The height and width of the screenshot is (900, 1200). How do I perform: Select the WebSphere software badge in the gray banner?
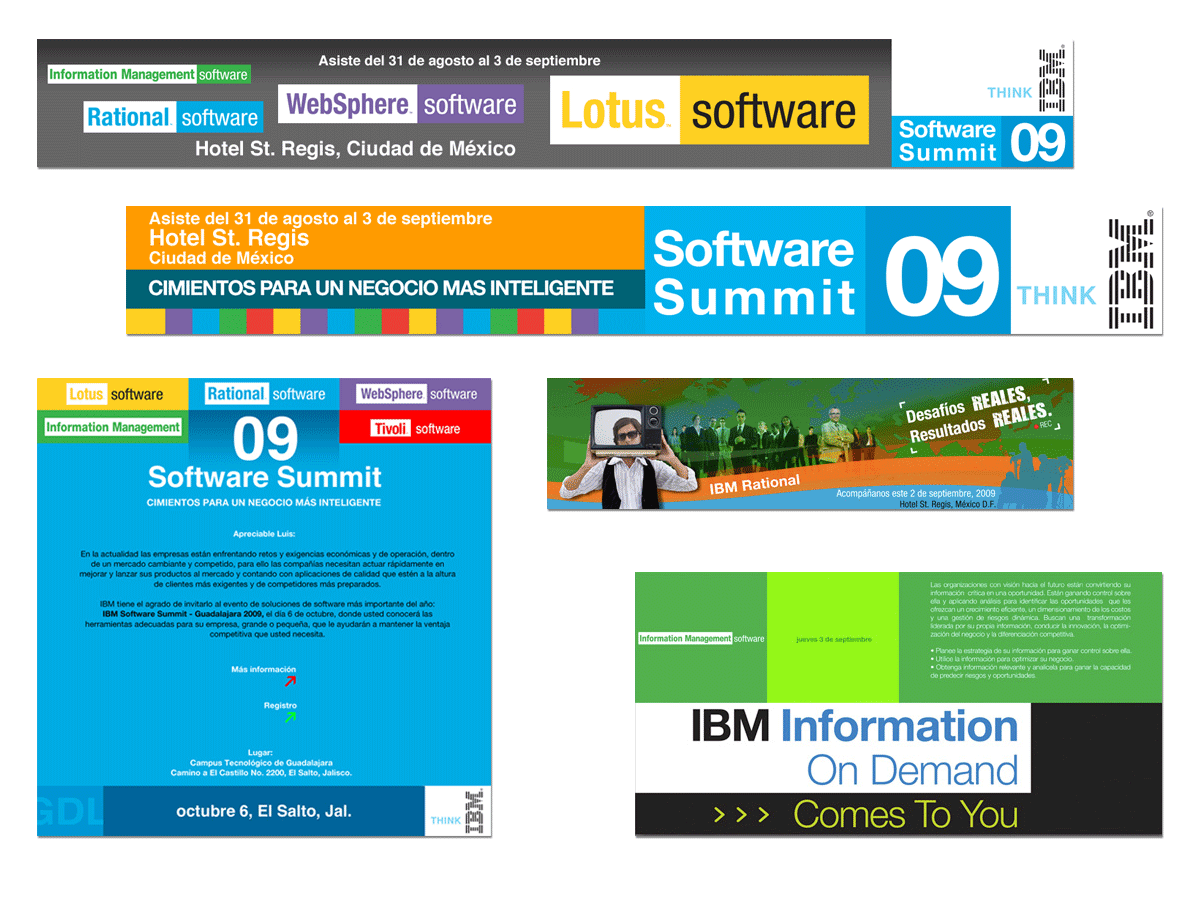coord(401,104)
